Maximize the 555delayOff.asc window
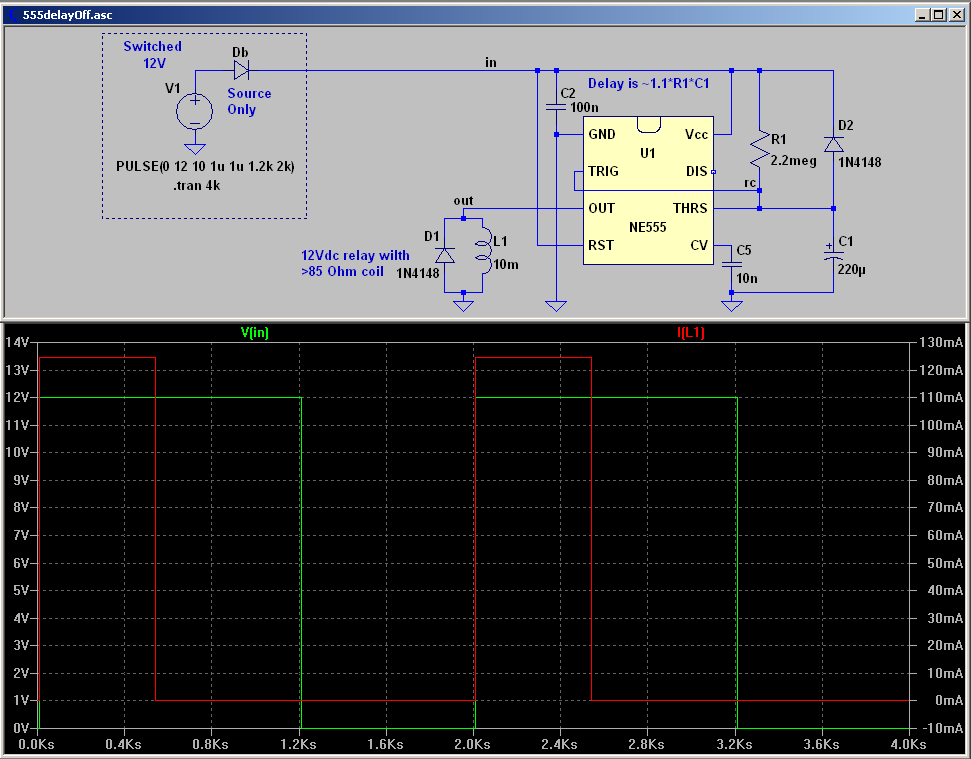Screen dimensions: 971x759 click(x=939, y=15)
